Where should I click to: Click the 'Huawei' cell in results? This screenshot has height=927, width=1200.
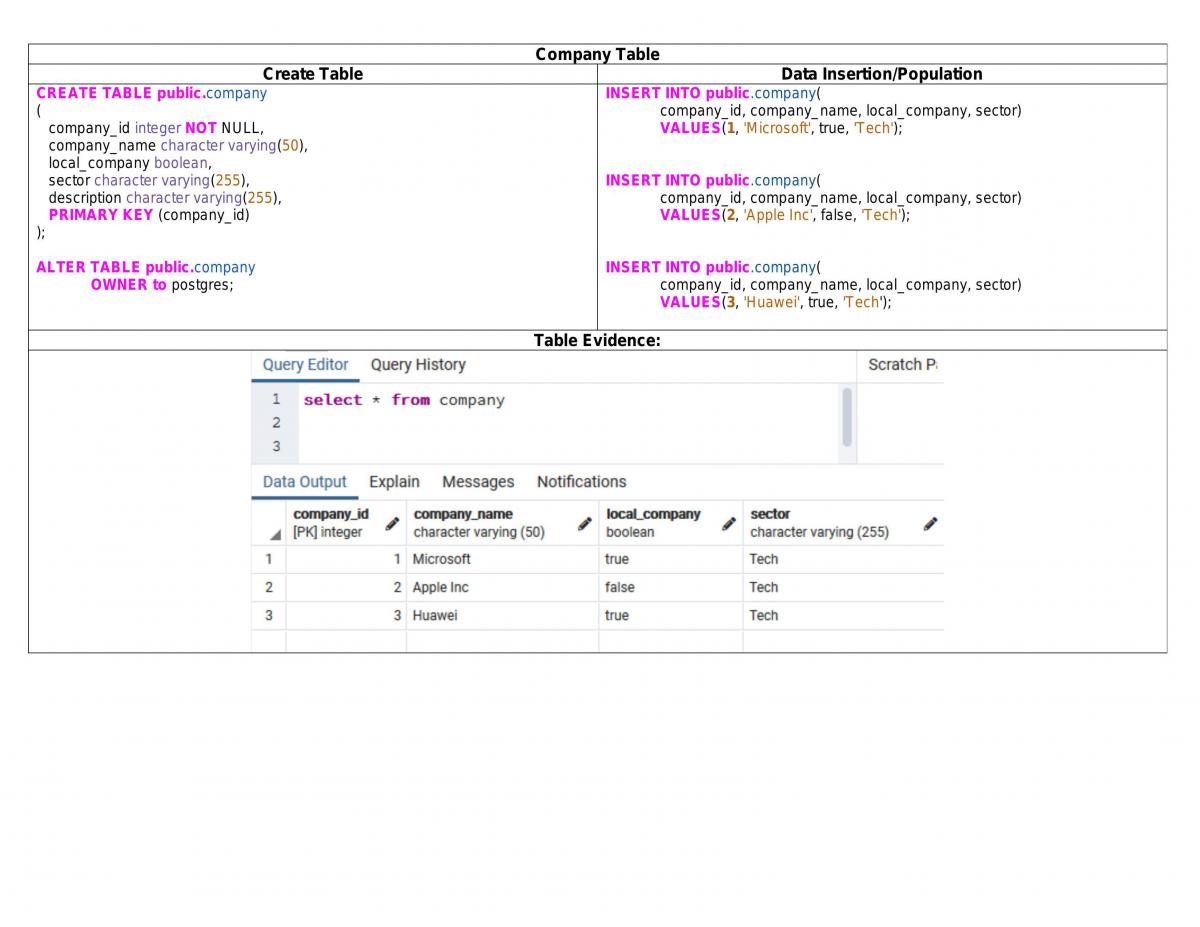click(x=502, y=615)
